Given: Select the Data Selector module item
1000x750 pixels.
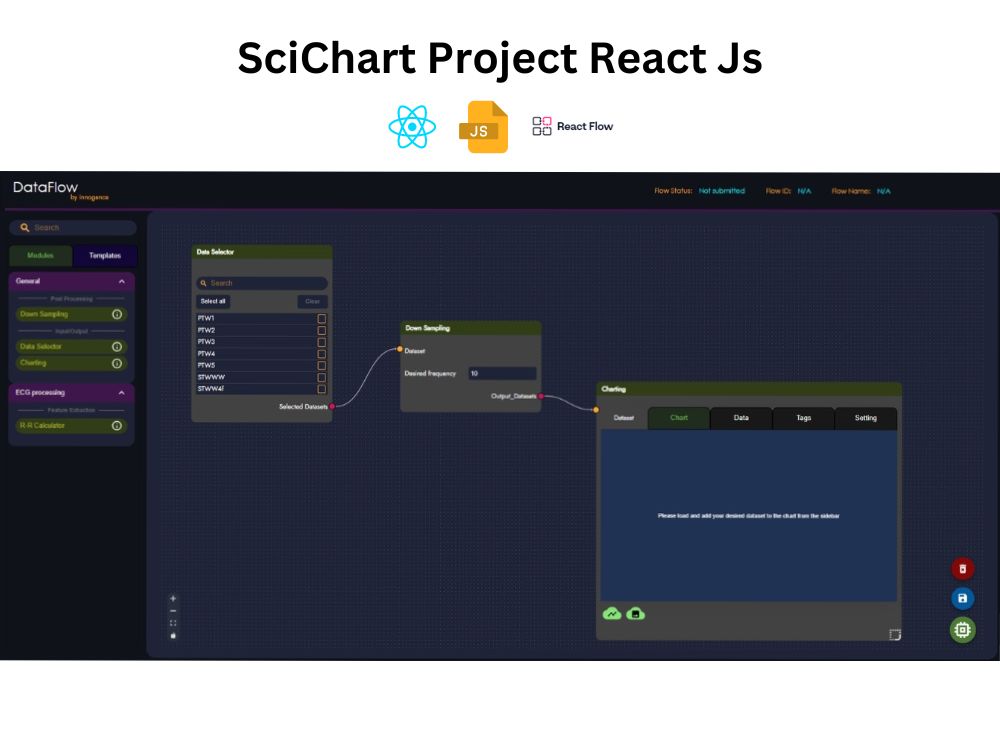Looking at the screenshot, I should click(x=71, y=347).
